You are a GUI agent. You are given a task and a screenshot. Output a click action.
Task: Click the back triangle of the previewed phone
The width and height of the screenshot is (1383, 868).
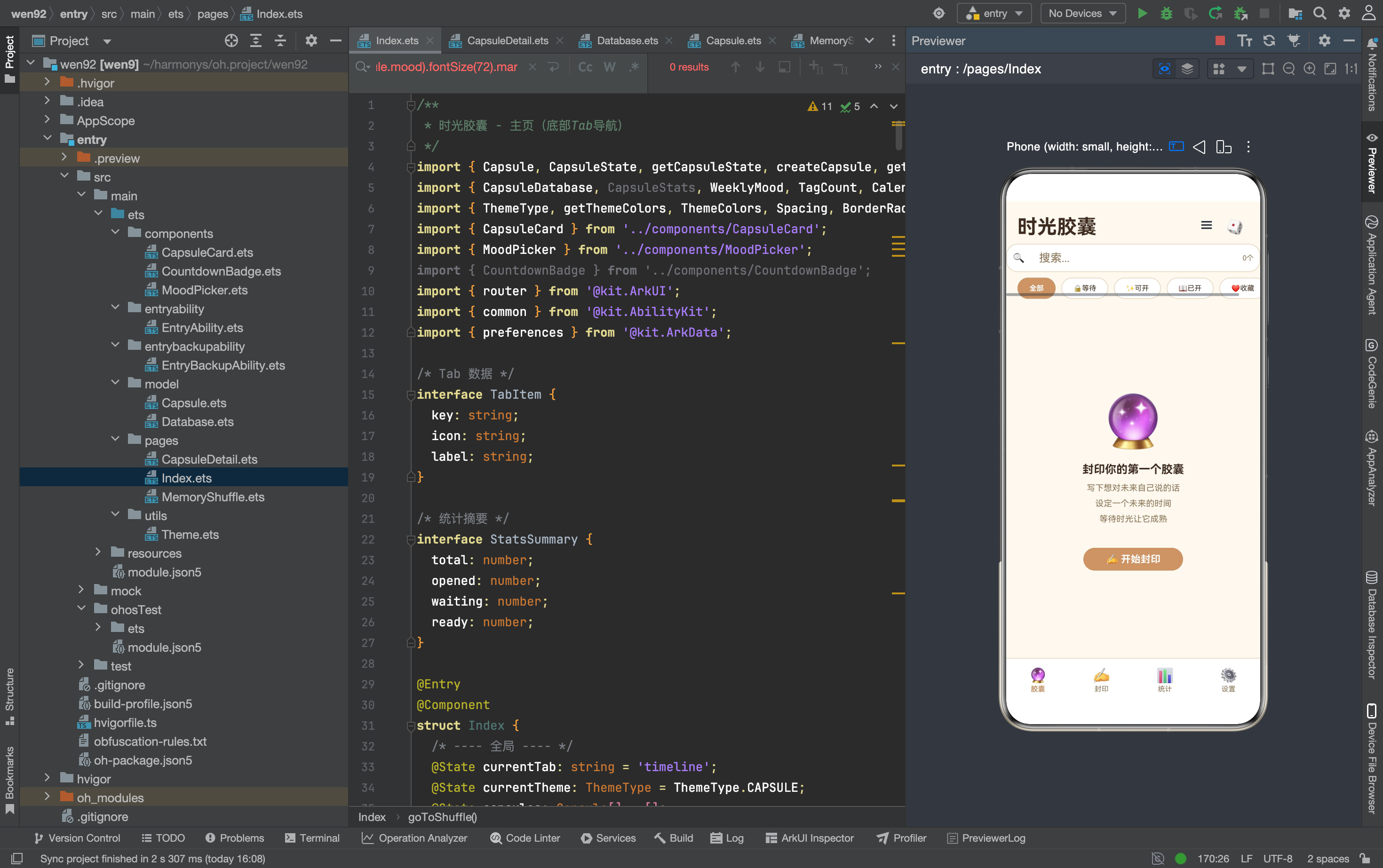[x=1199, y=147]
